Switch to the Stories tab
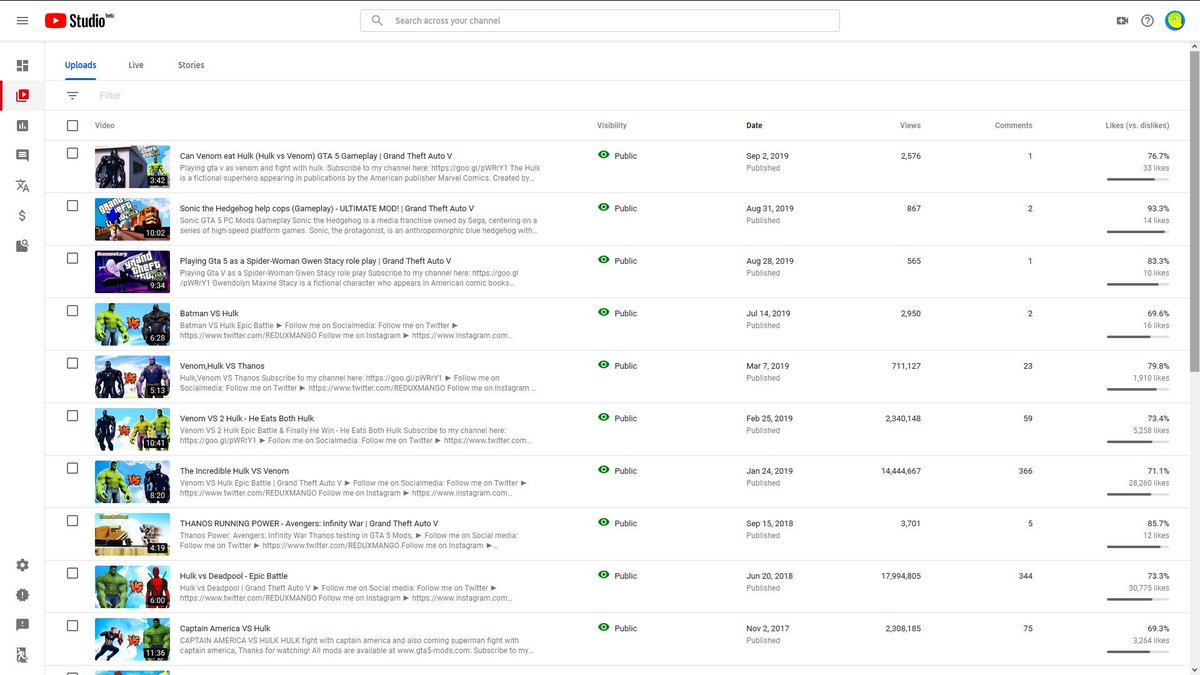1200x675 pixels. click(x=191, y=66)
